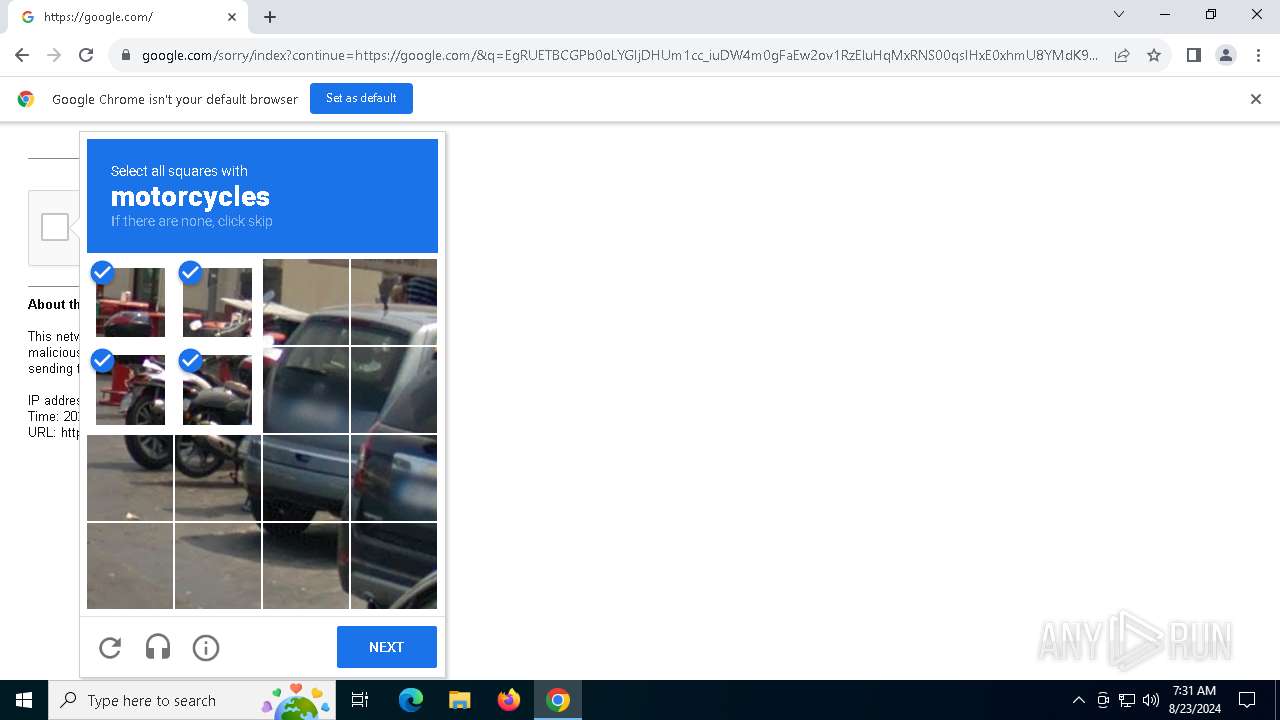Viewport: 1280px width, 720px height.
Task: Go back to previous page
Action: (x=22, y=55)
